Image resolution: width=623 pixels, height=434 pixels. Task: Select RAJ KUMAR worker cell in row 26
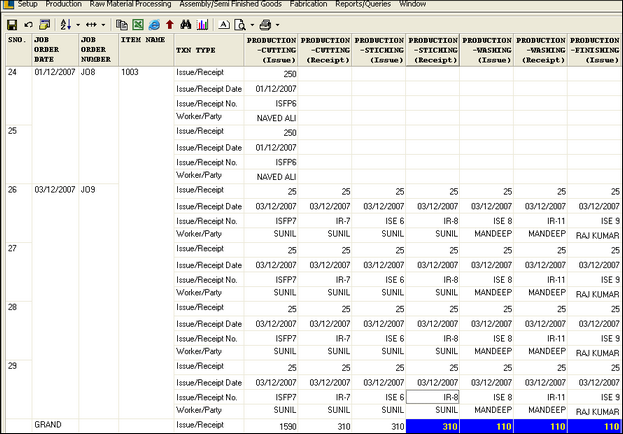tap(594, 236)
